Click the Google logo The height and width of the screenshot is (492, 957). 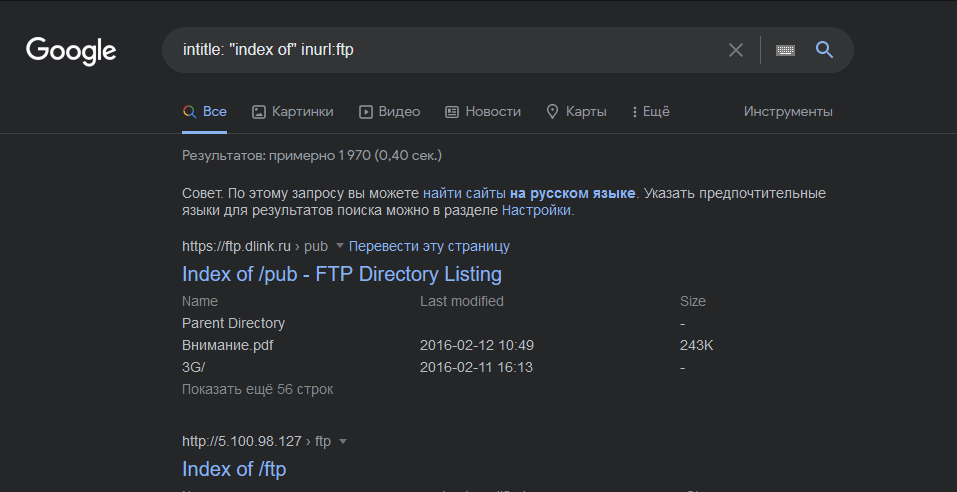point(71,50)
